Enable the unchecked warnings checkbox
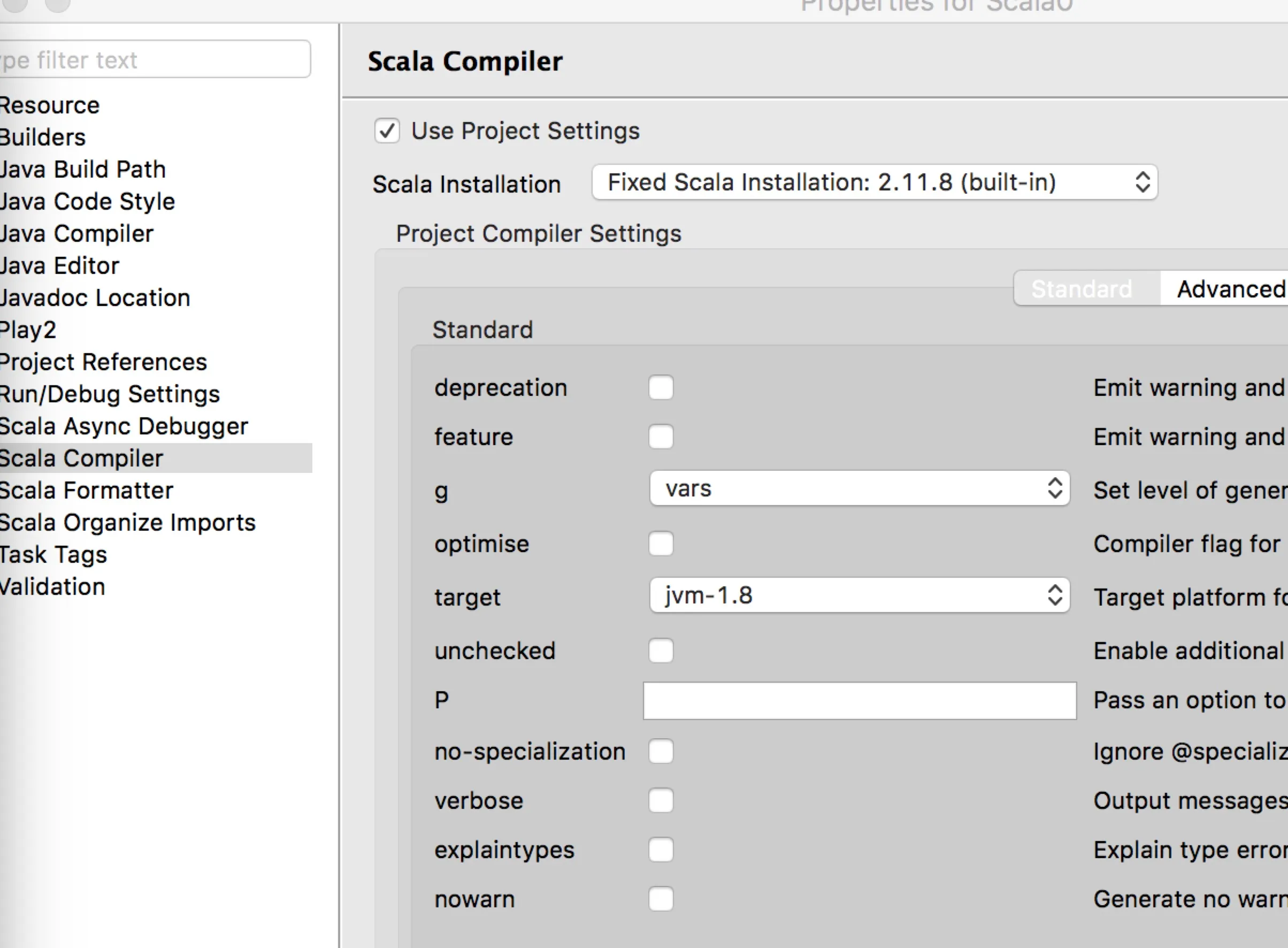1288x948 pixels. [x=661, y=651]
